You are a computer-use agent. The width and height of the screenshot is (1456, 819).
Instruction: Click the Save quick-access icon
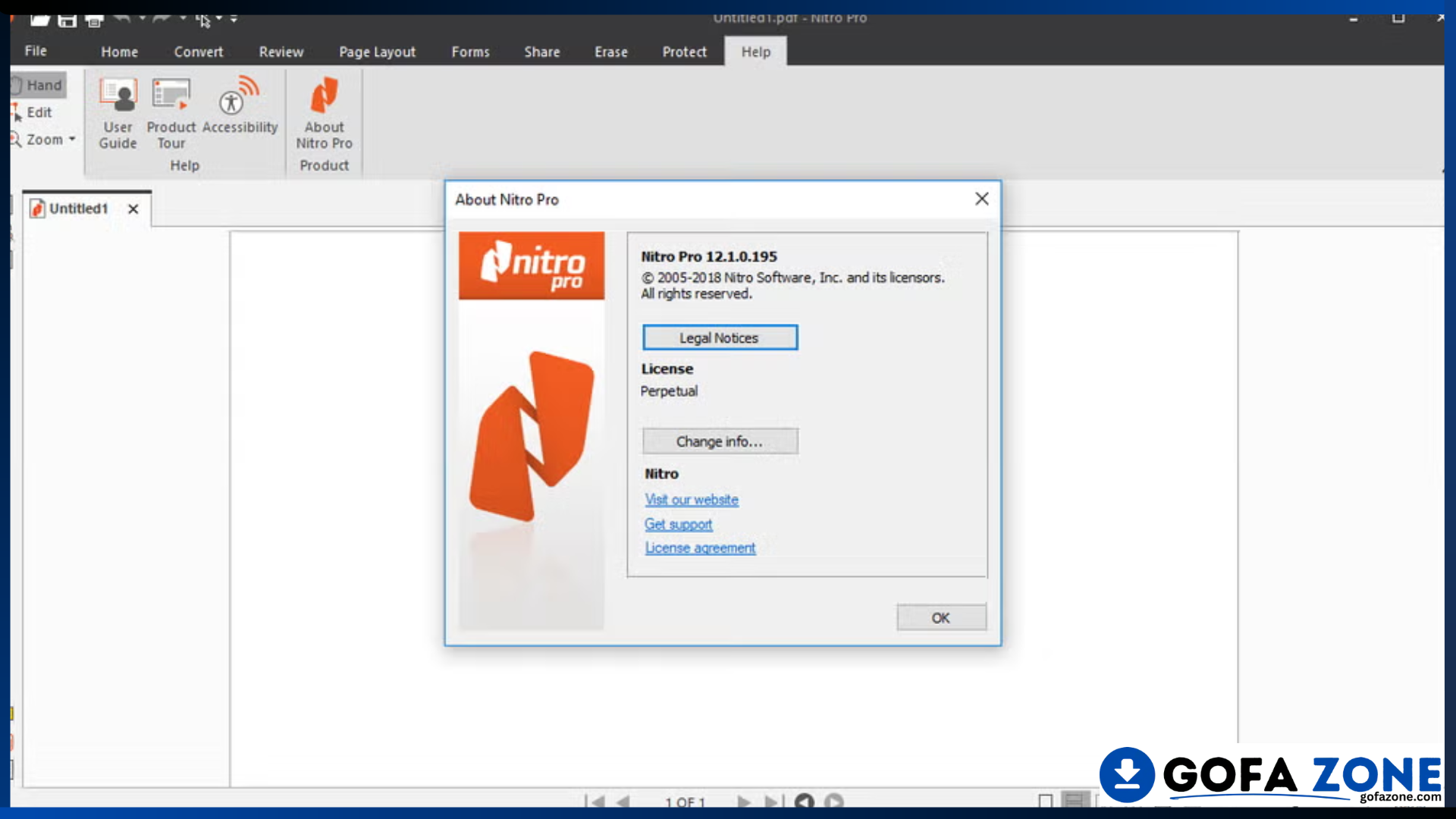(x=67, y=20)
